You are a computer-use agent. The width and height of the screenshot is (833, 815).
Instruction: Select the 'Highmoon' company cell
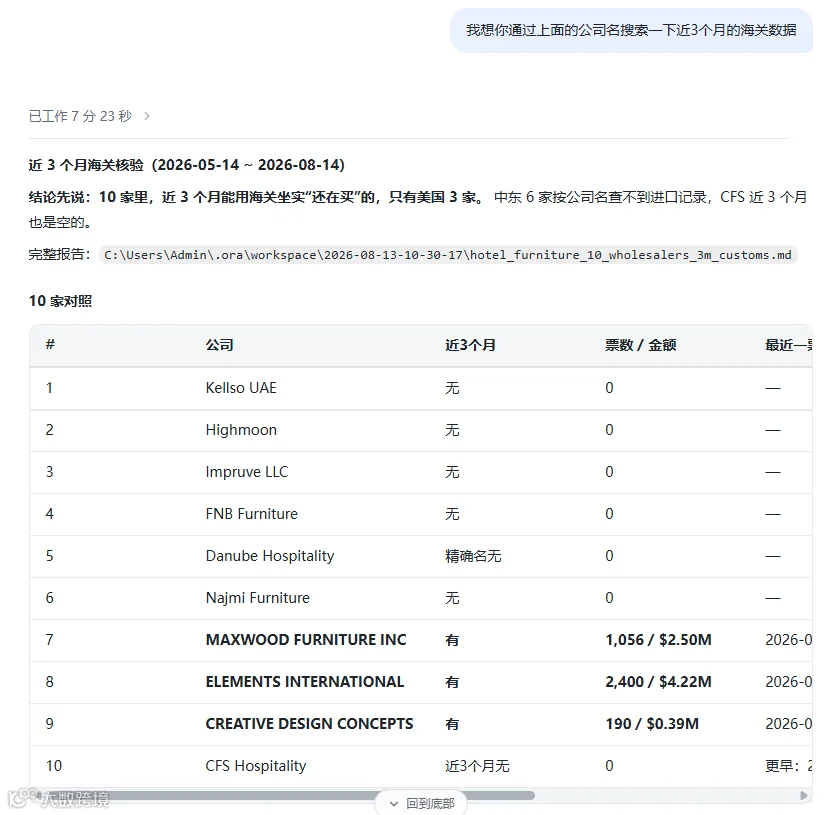click(x=241, y=430)
